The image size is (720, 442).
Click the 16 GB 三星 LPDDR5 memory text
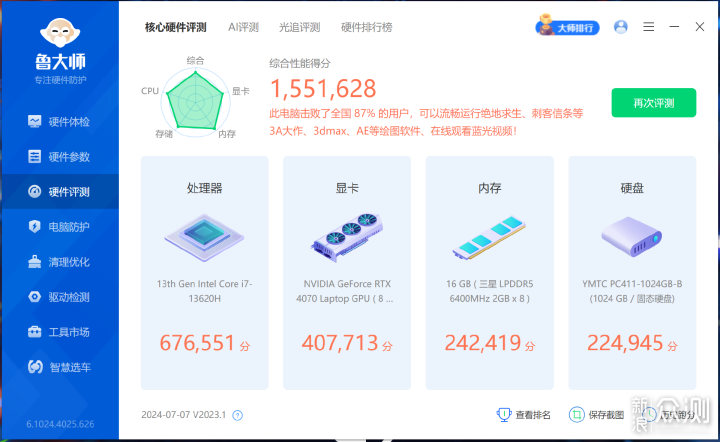pos(489,291)
